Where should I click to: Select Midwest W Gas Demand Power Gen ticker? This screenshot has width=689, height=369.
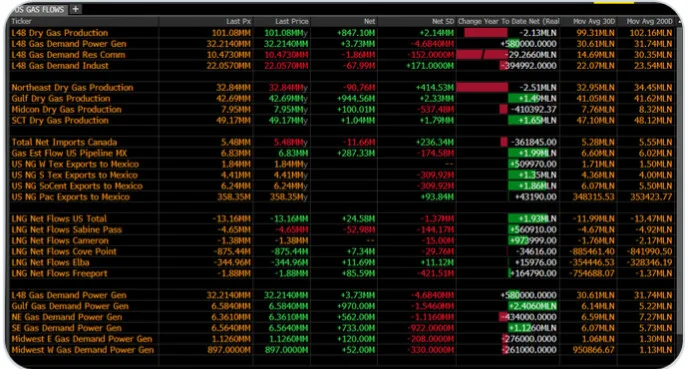point(83,350)
